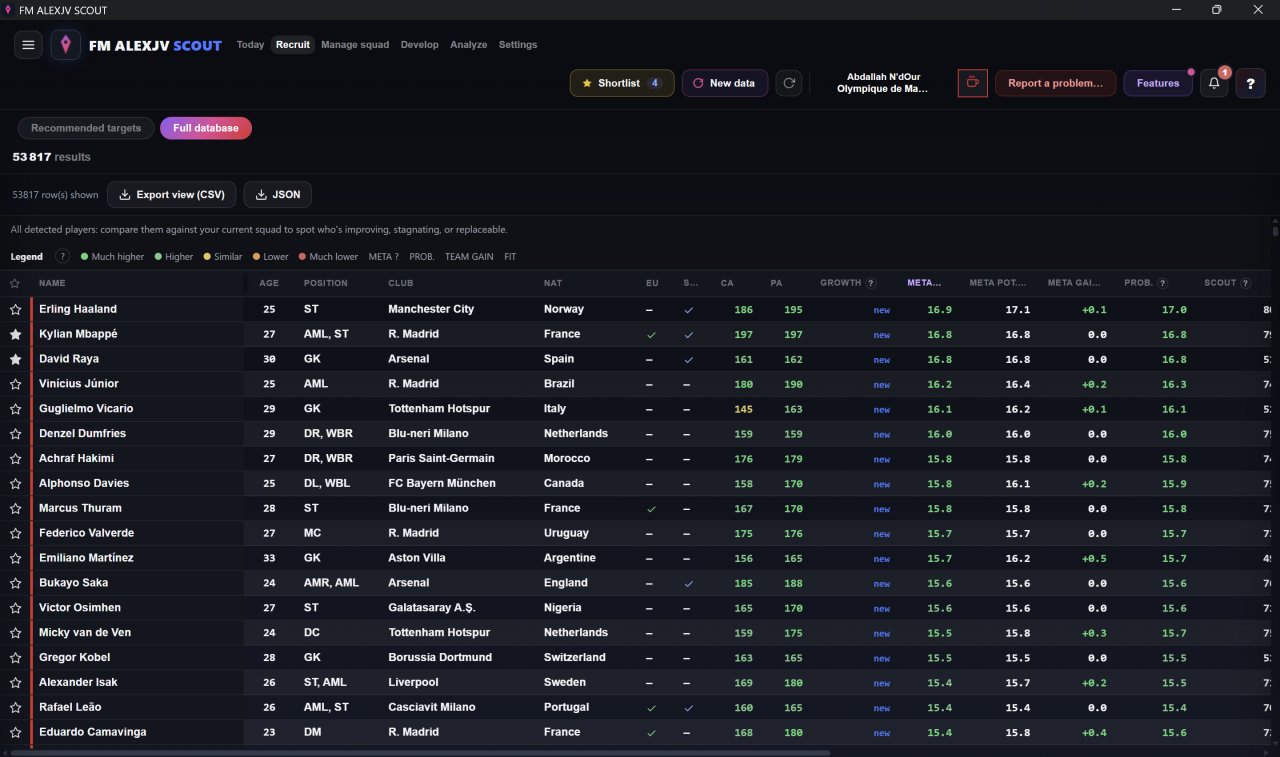The height and width of the screenshot is (757, 1280).
Task: Star Marcus Thuram for the shortlist
Action: click(15, 509)
